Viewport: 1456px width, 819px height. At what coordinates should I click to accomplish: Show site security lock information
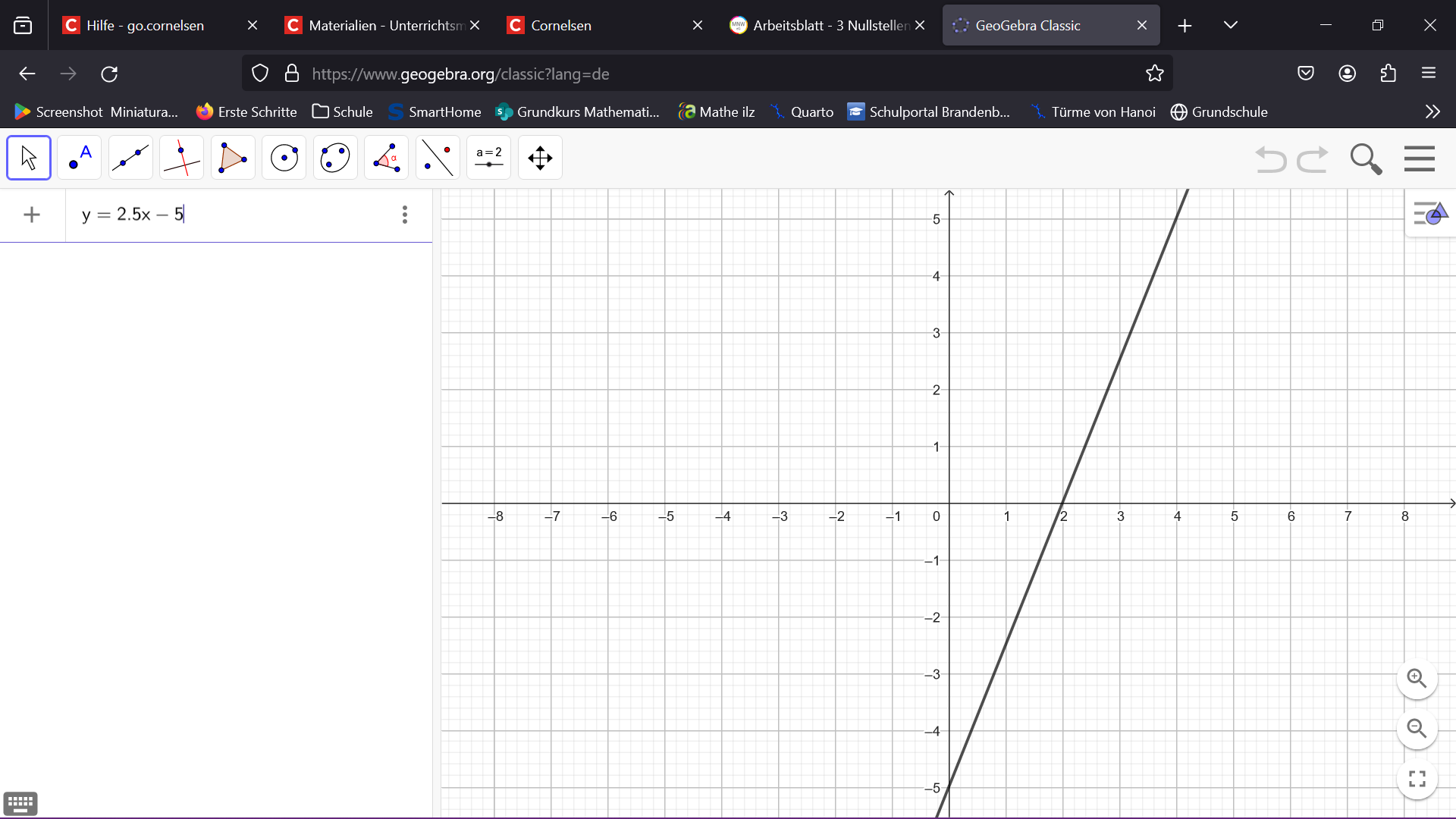point(291,74)
